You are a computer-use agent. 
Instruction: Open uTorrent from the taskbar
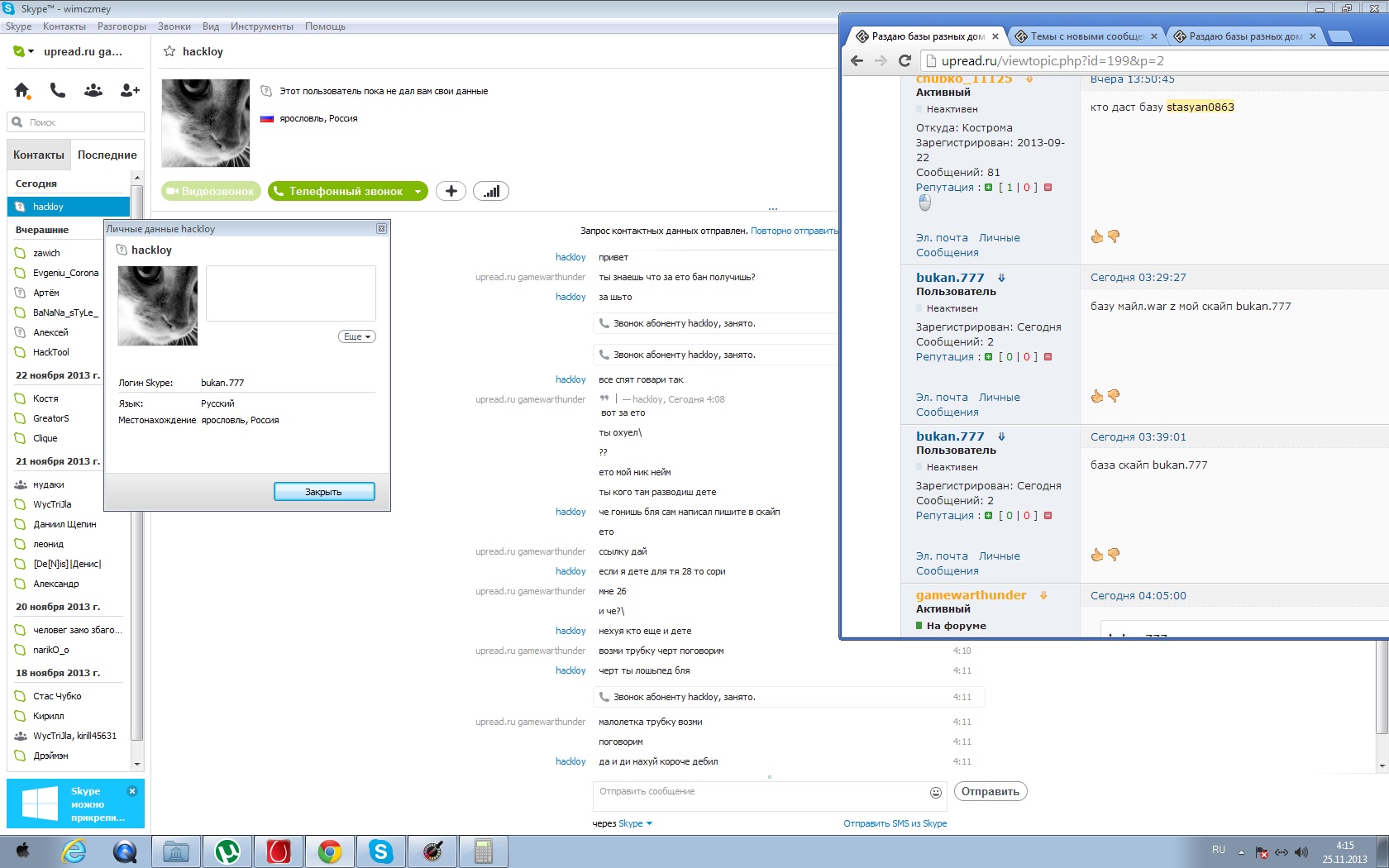coord(227,851)
